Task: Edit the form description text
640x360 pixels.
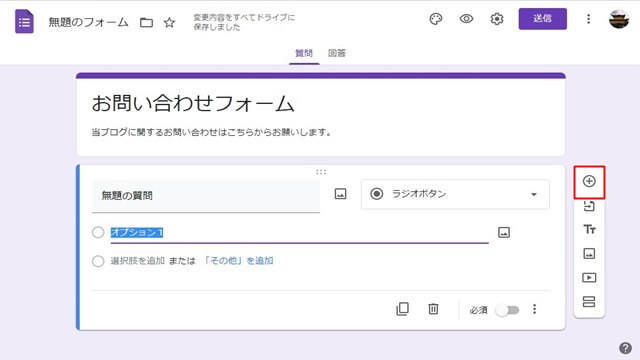Action: pos(211,132)
